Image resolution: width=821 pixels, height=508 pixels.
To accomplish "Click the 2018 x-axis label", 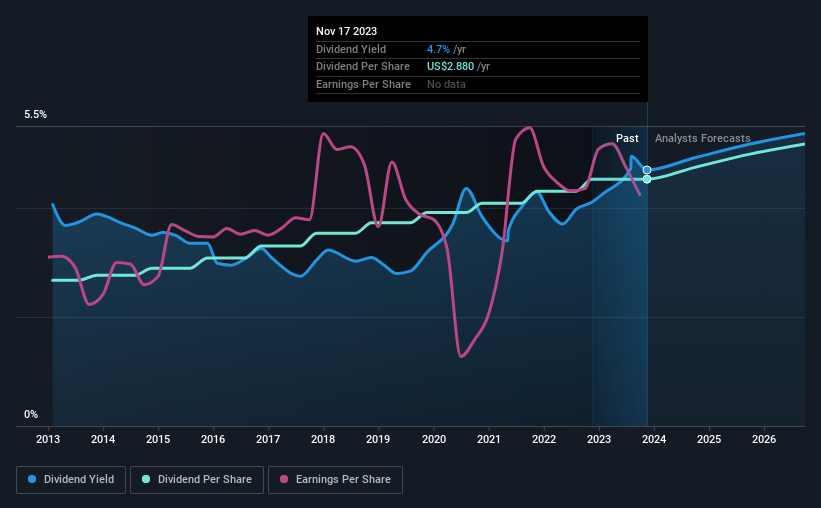I will pos(323,439).
